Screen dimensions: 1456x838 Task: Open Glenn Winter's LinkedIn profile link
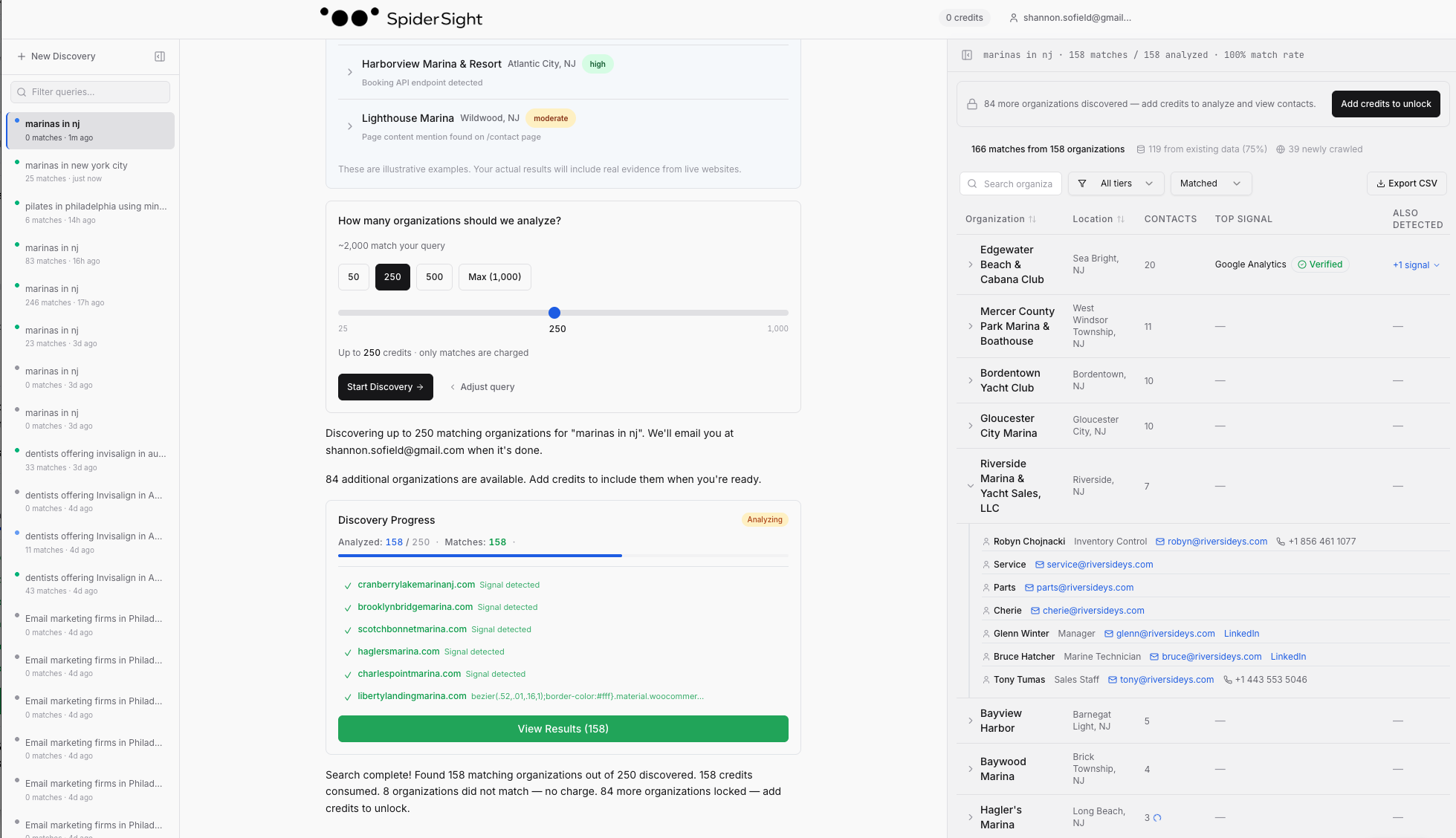1241,634
